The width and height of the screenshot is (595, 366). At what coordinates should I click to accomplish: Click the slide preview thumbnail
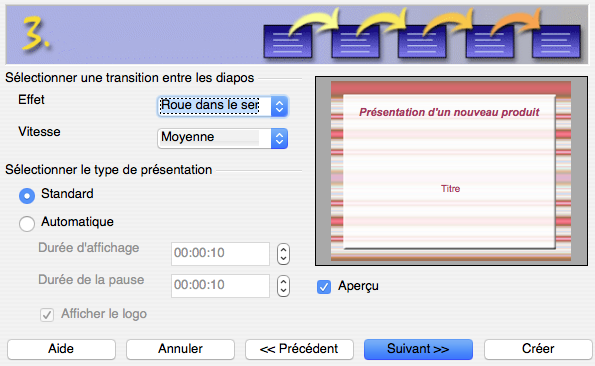click(x=451, y=171)
